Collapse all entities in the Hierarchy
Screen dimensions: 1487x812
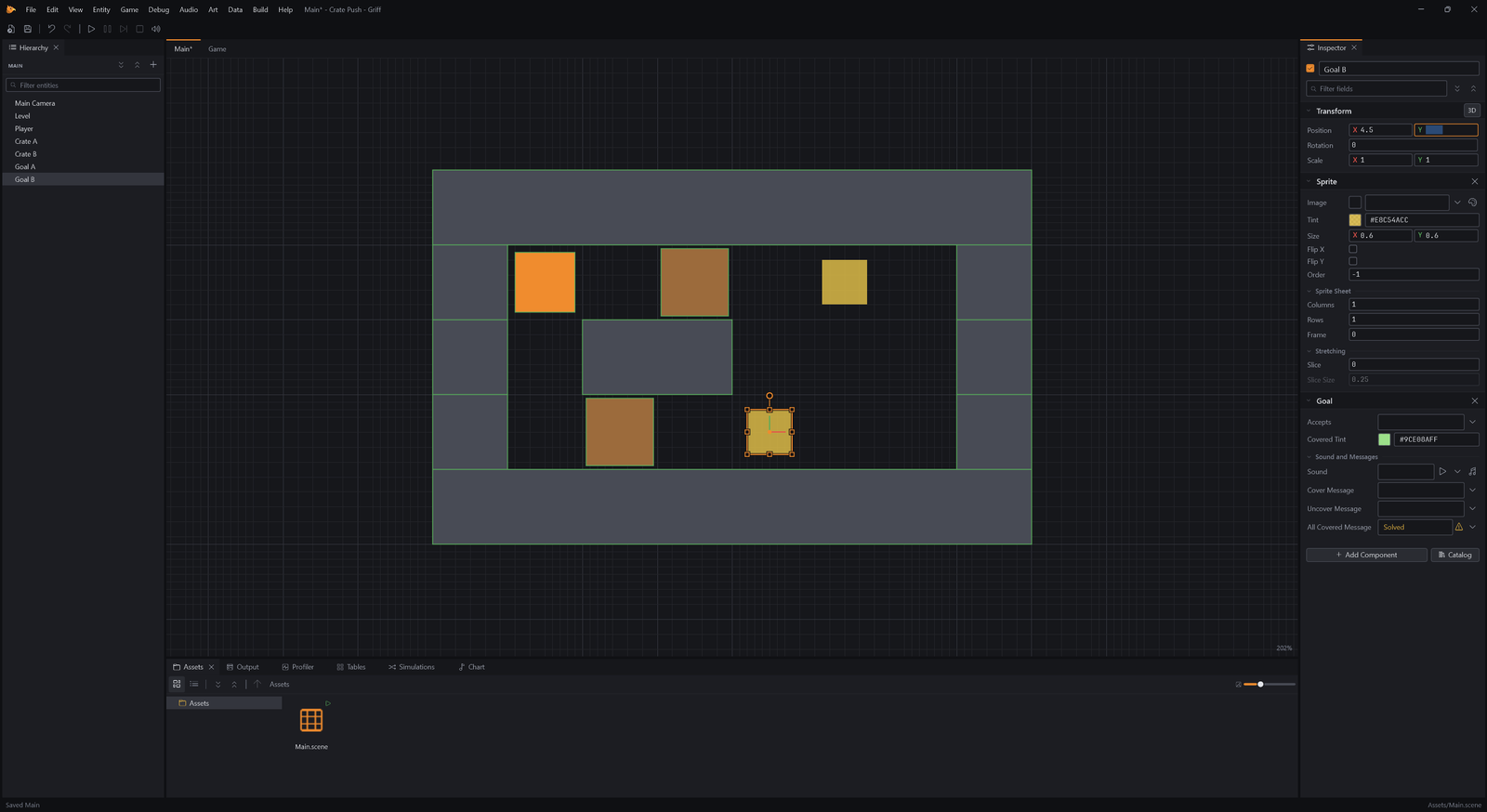click(x=137, y=65)
